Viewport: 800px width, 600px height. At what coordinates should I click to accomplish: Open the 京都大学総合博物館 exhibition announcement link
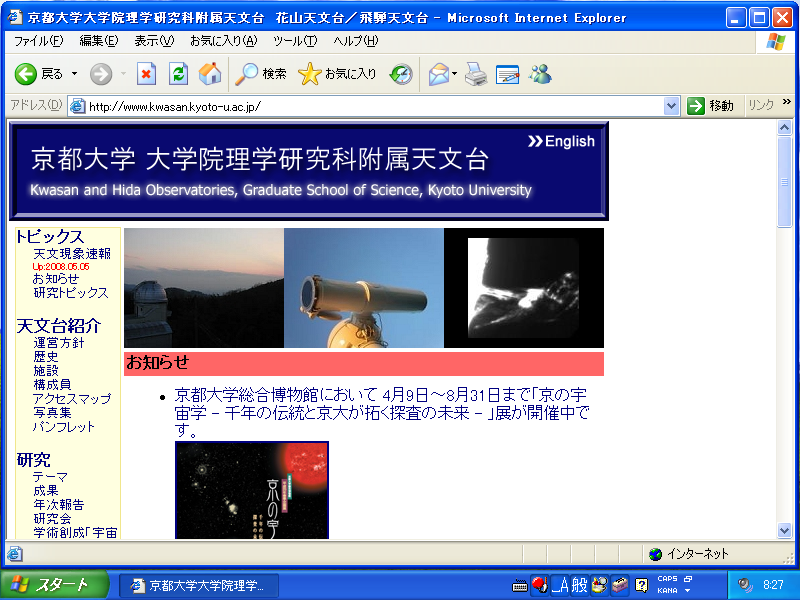[382, 412]
